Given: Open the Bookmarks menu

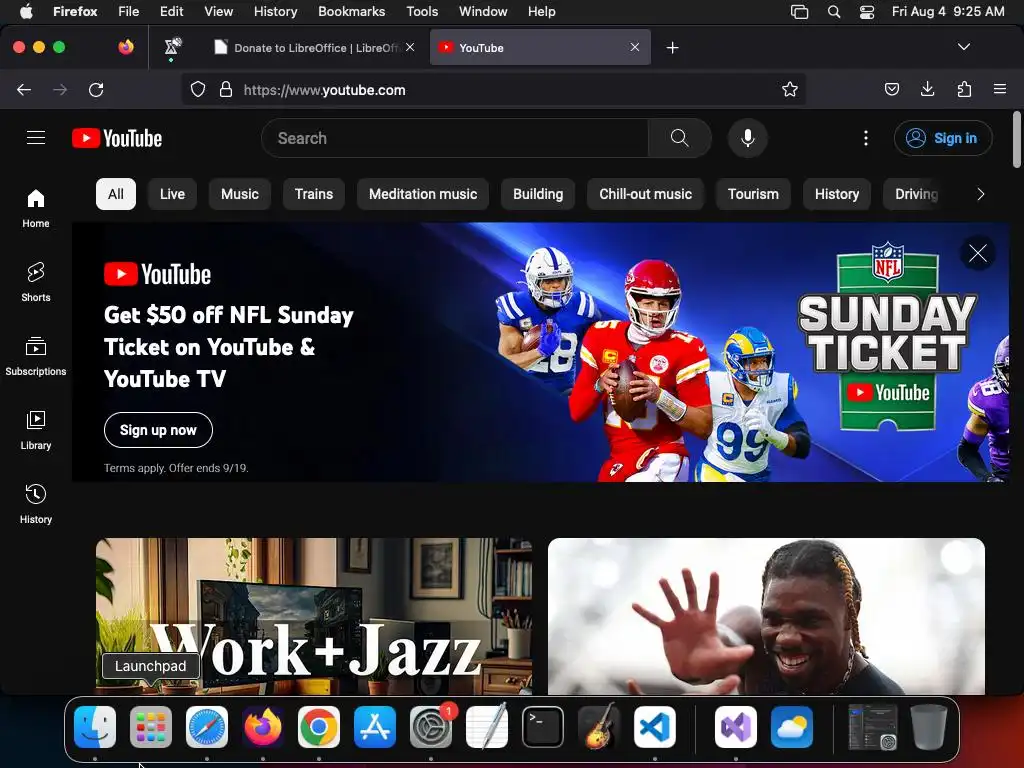Looking at the screenshot, I should coord(351,11).
